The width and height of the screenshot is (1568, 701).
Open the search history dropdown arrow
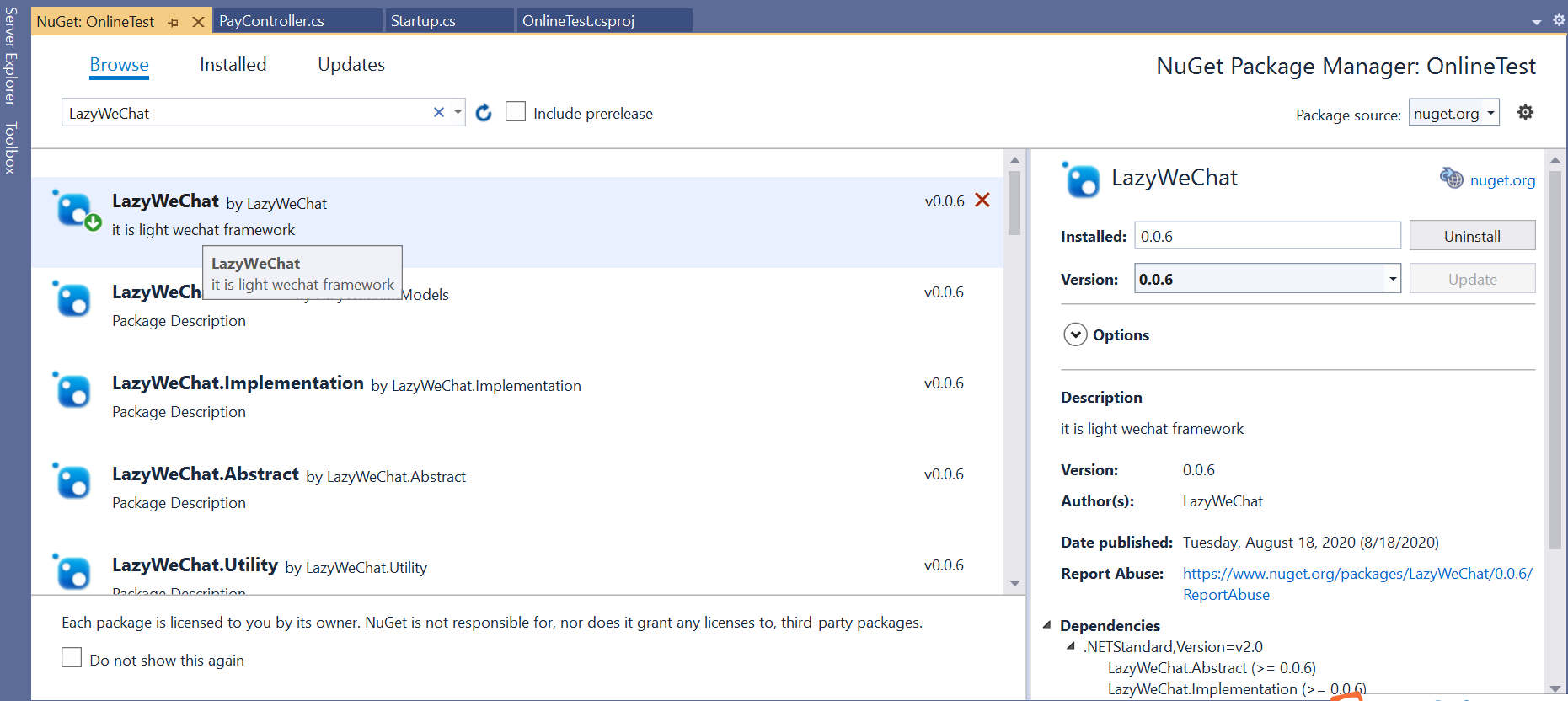458,112
